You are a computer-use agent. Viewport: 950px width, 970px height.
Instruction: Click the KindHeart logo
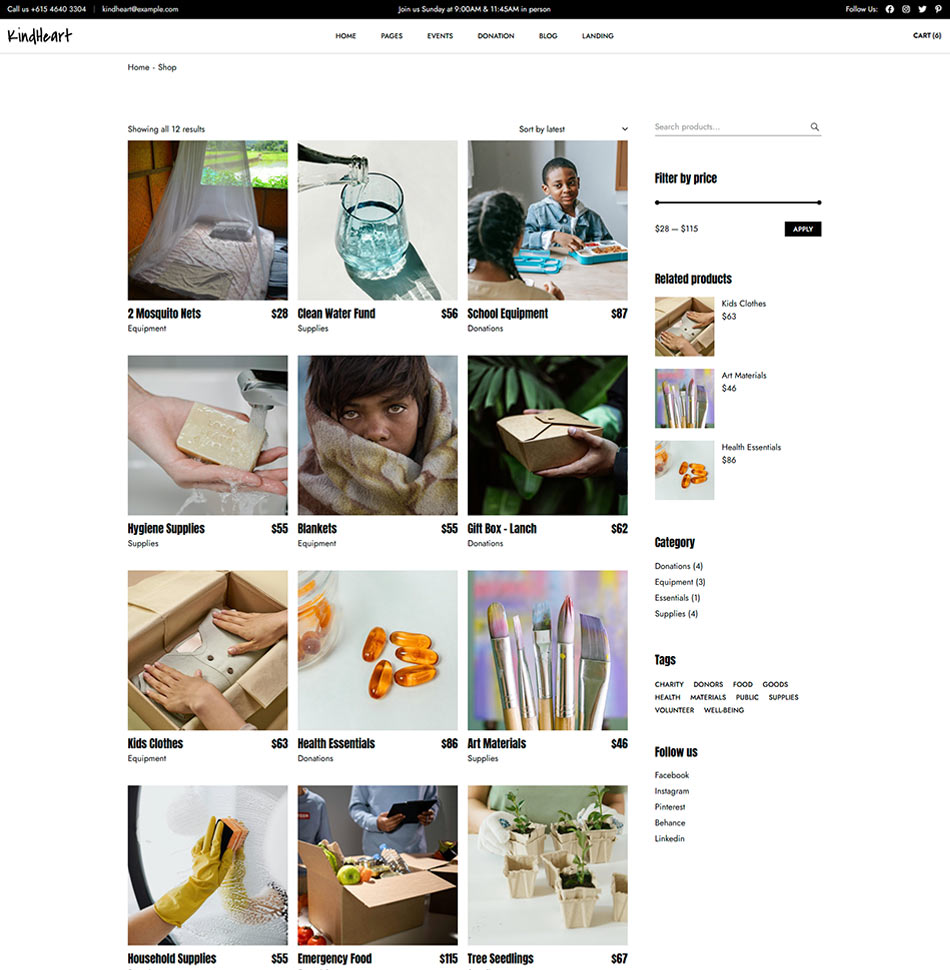coord(40,36)
